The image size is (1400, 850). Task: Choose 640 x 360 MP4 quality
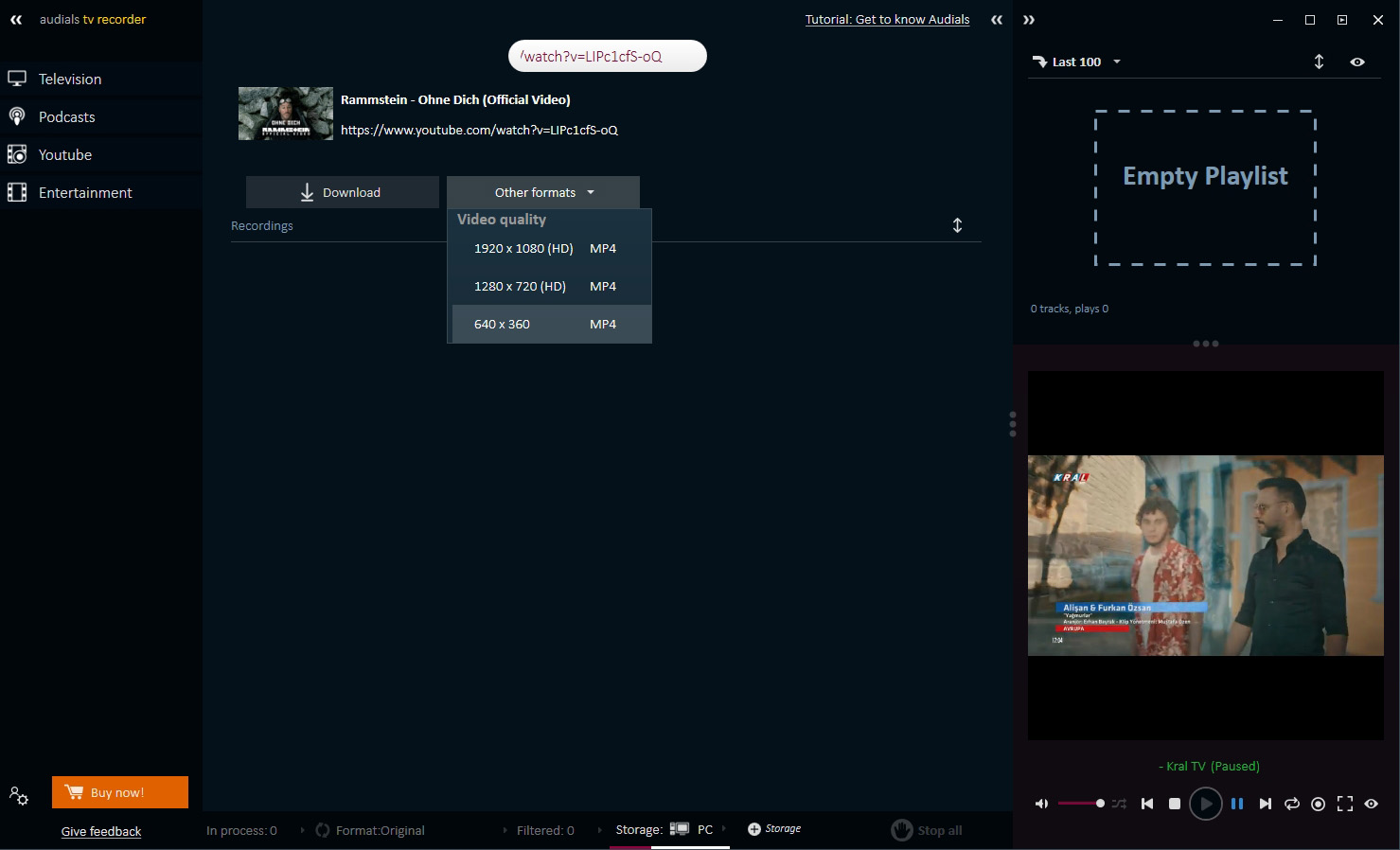tap(552, 324)
